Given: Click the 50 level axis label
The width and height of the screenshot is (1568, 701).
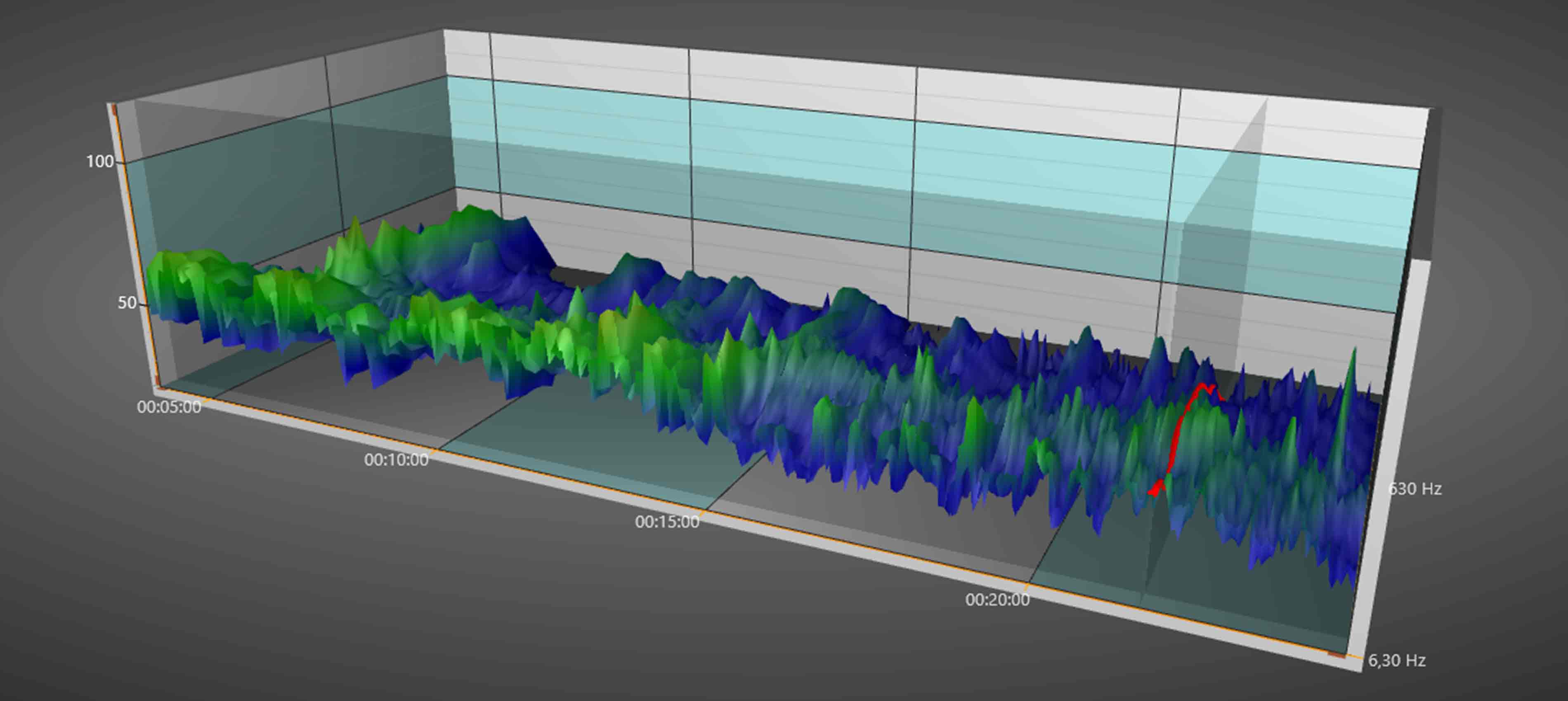Looking at the screenshot, I should [127, 303].
